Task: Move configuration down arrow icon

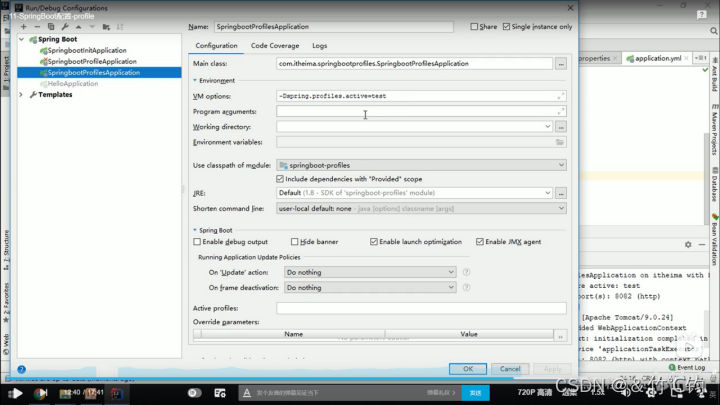Action: tap(92, 27)
